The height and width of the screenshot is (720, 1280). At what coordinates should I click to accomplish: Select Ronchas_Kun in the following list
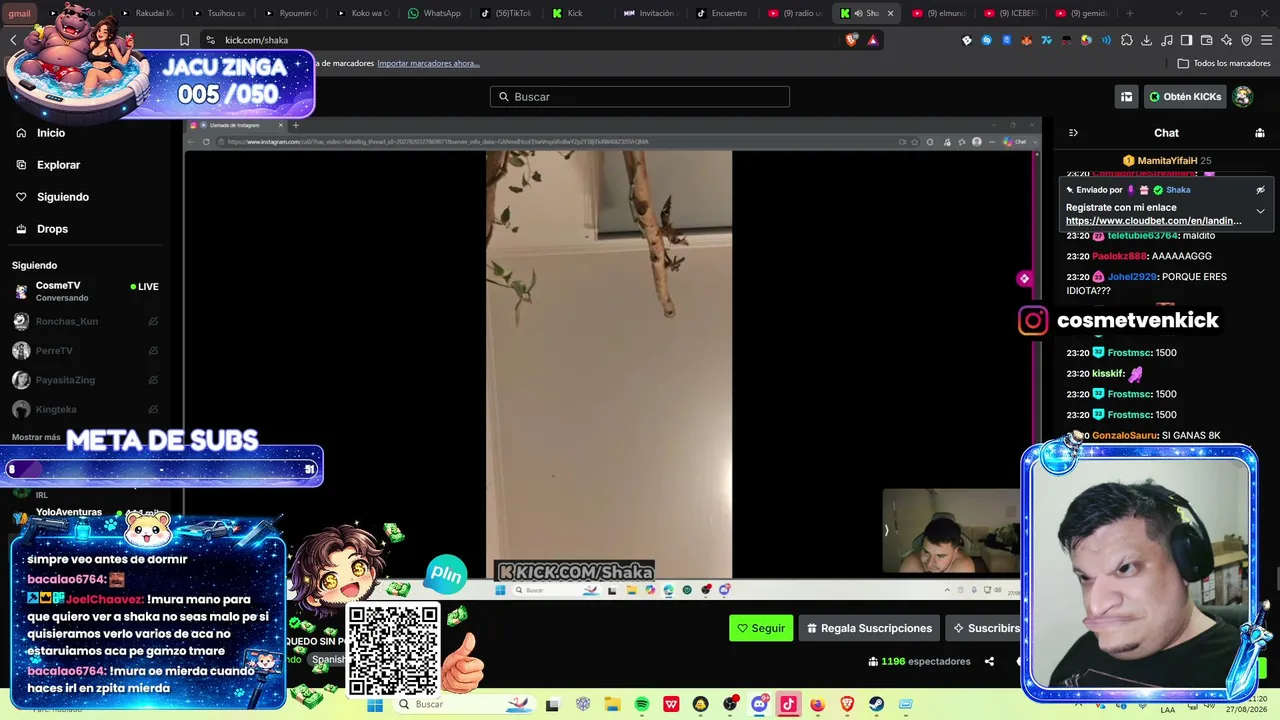pyautogui.click(x=86, y=321)
